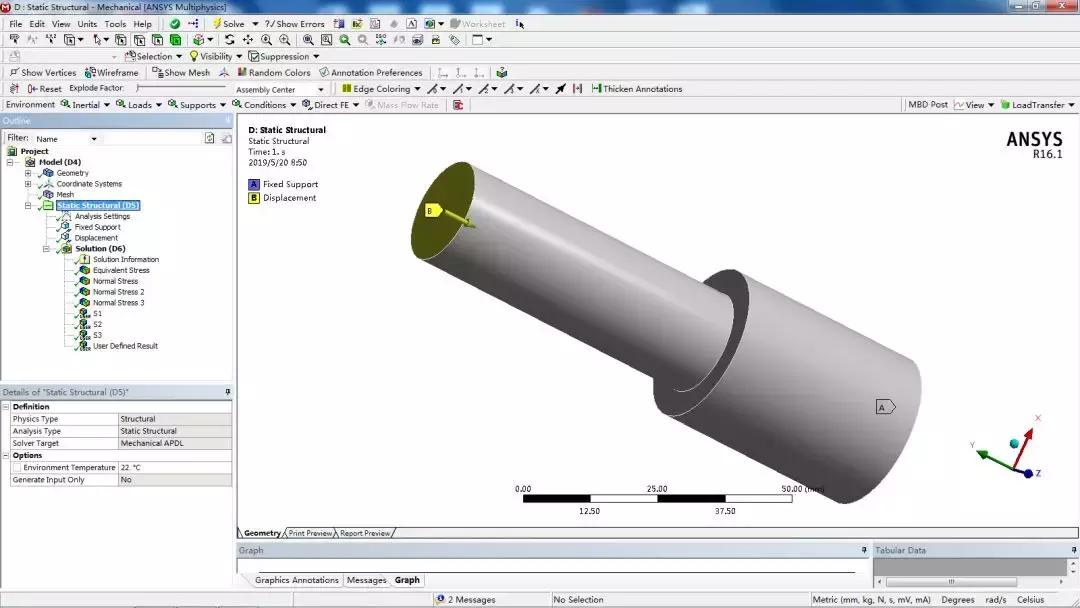Screen dimensions: 1080x608
Task: Collapse the Solution (D6) tree node
Action: pos(46,249)
